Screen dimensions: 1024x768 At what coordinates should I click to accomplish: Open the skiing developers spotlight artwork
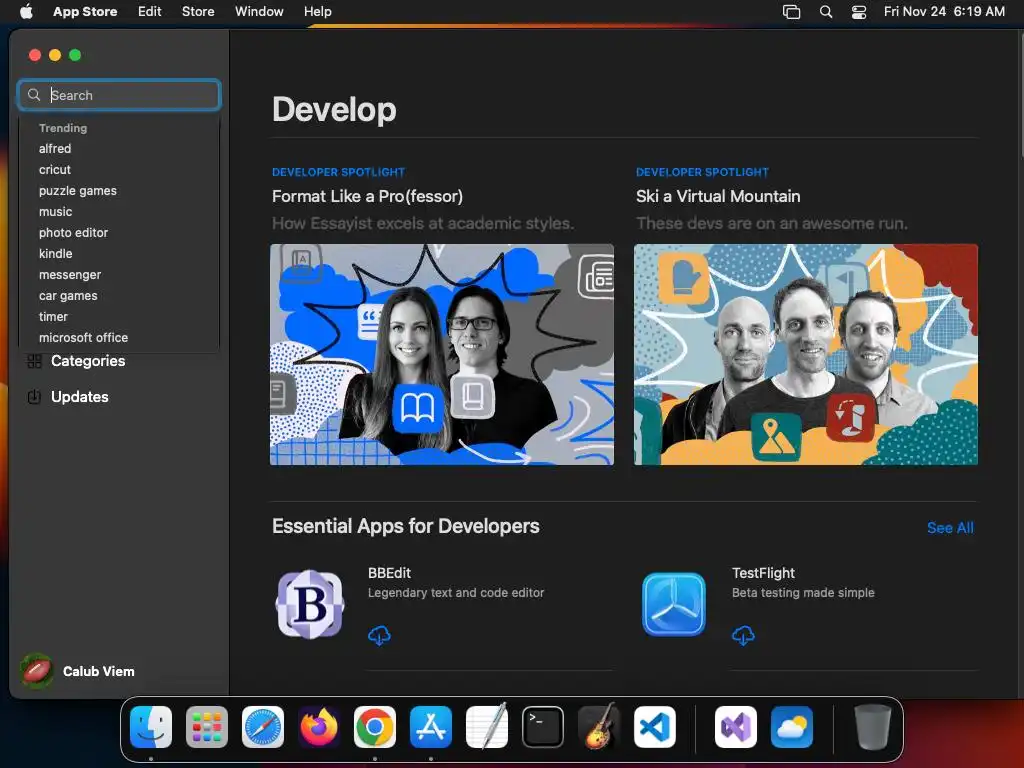(x=806, y=355)
